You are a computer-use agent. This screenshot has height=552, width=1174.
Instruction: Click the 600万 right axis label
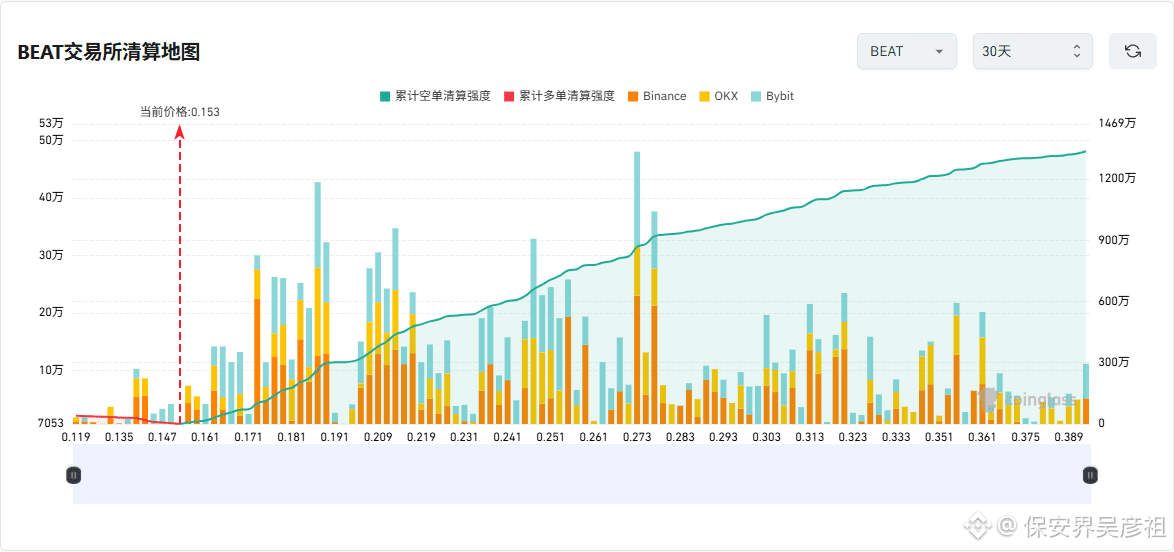tap(1114, 301)
